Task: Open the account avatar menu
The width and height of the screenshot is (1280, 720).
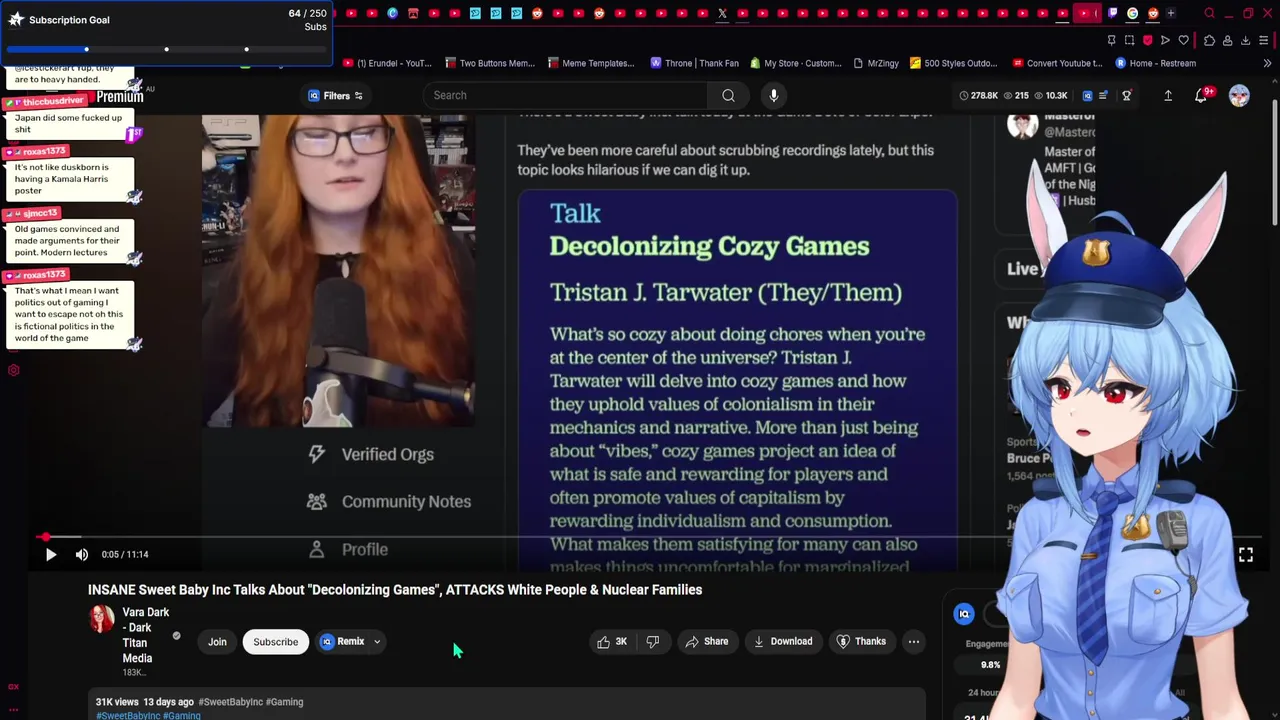Action: 1239,95
